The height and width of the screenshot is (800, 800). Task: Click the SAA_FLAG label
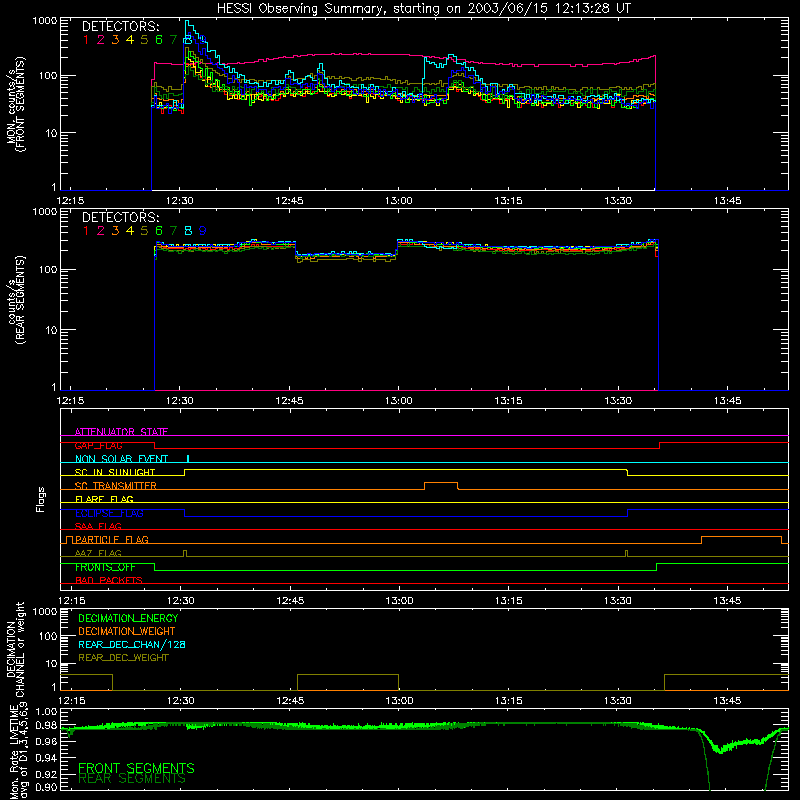[x=98, y=526]
